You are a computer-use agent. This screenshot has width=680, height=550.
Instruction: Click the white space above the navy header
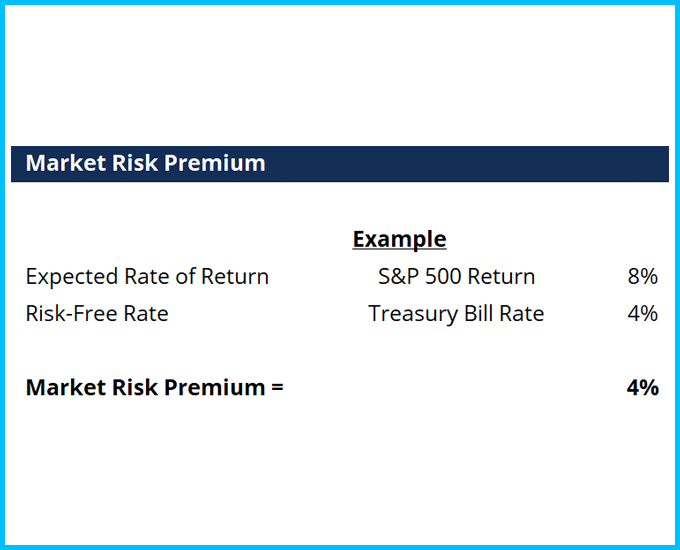[x=340, y=80]
